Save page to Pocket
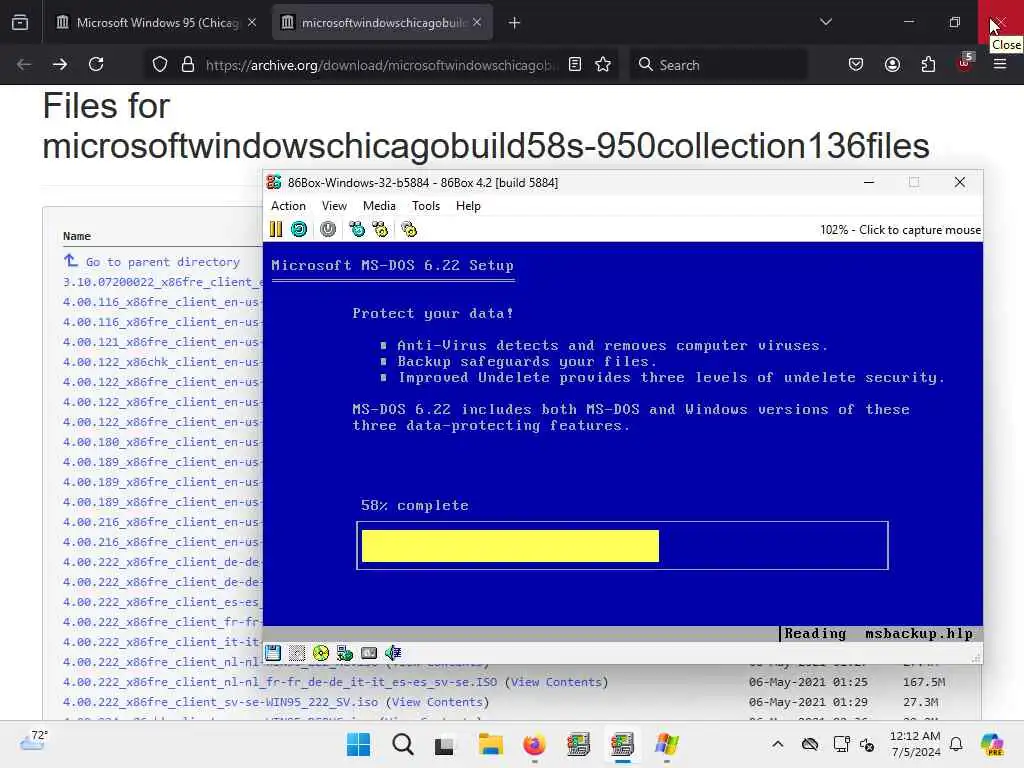1024x768 pixels. coord(856,64)
